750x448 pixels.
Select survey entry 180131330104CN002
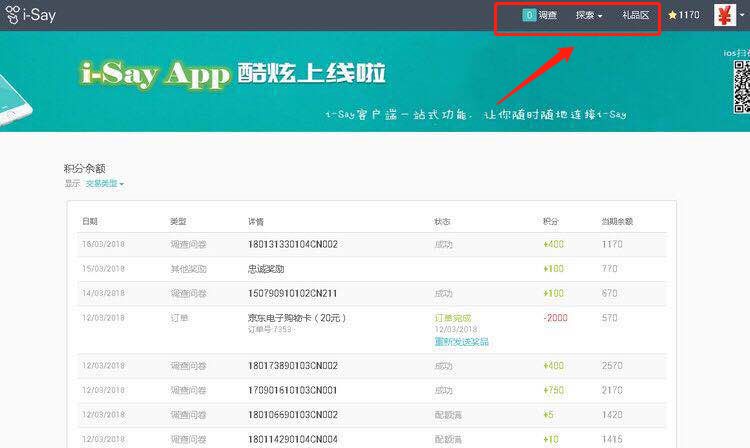292,244
